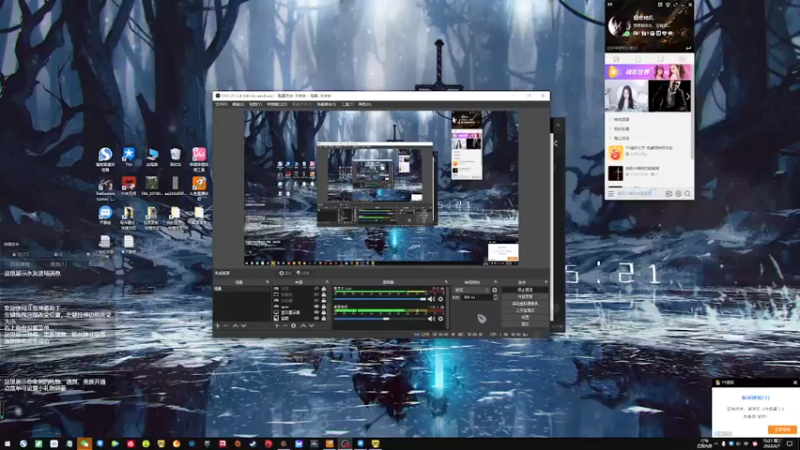The image size is (800, 450).
Task: Open transition properties gear in Scene Transitions
Action: (x=494, y=290)
